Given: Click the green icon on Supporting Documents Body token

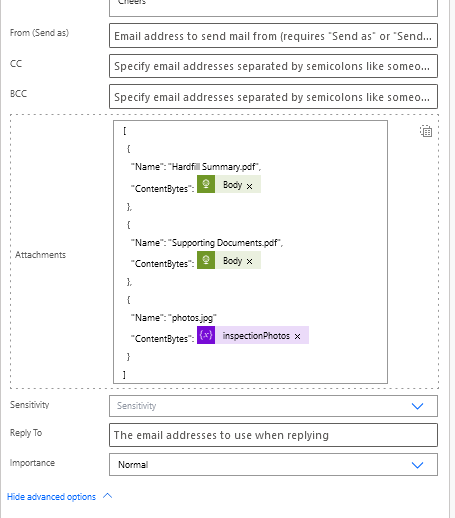Looking at the screenshot, I should (x=206, y=260).
